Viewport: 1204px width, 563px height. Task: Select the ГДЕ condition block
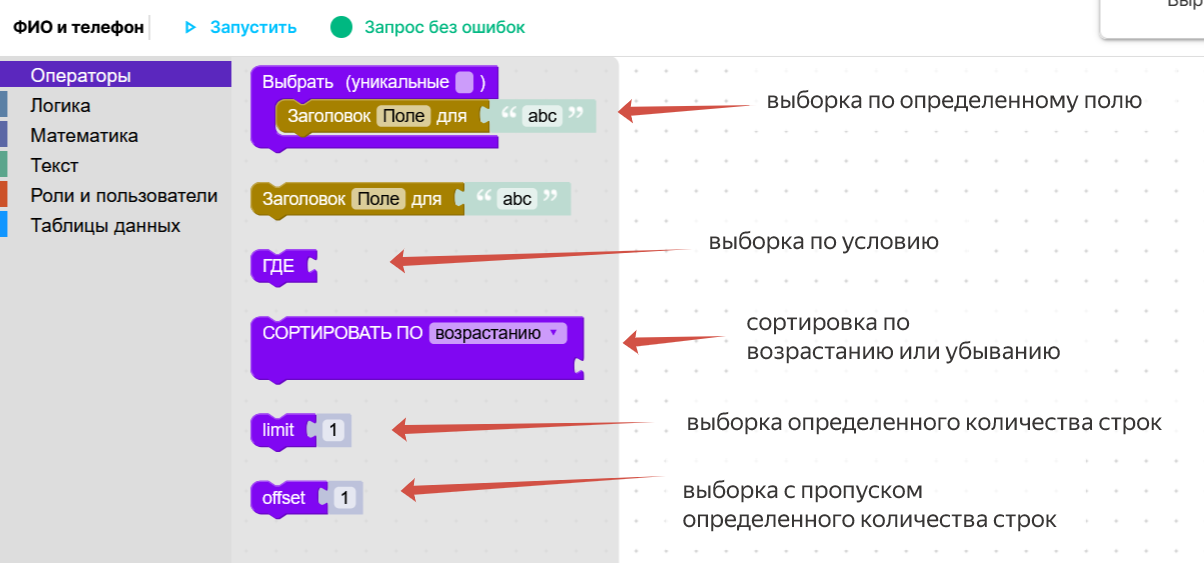277,266
